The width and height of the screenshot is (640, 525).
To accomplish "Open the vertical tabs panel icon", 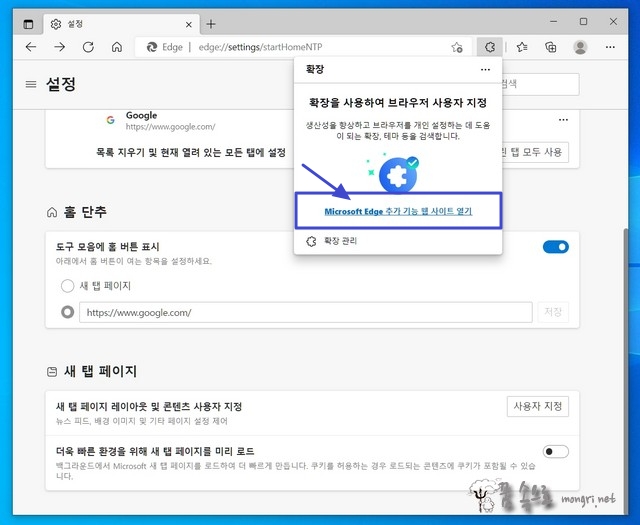I will 28,24.
